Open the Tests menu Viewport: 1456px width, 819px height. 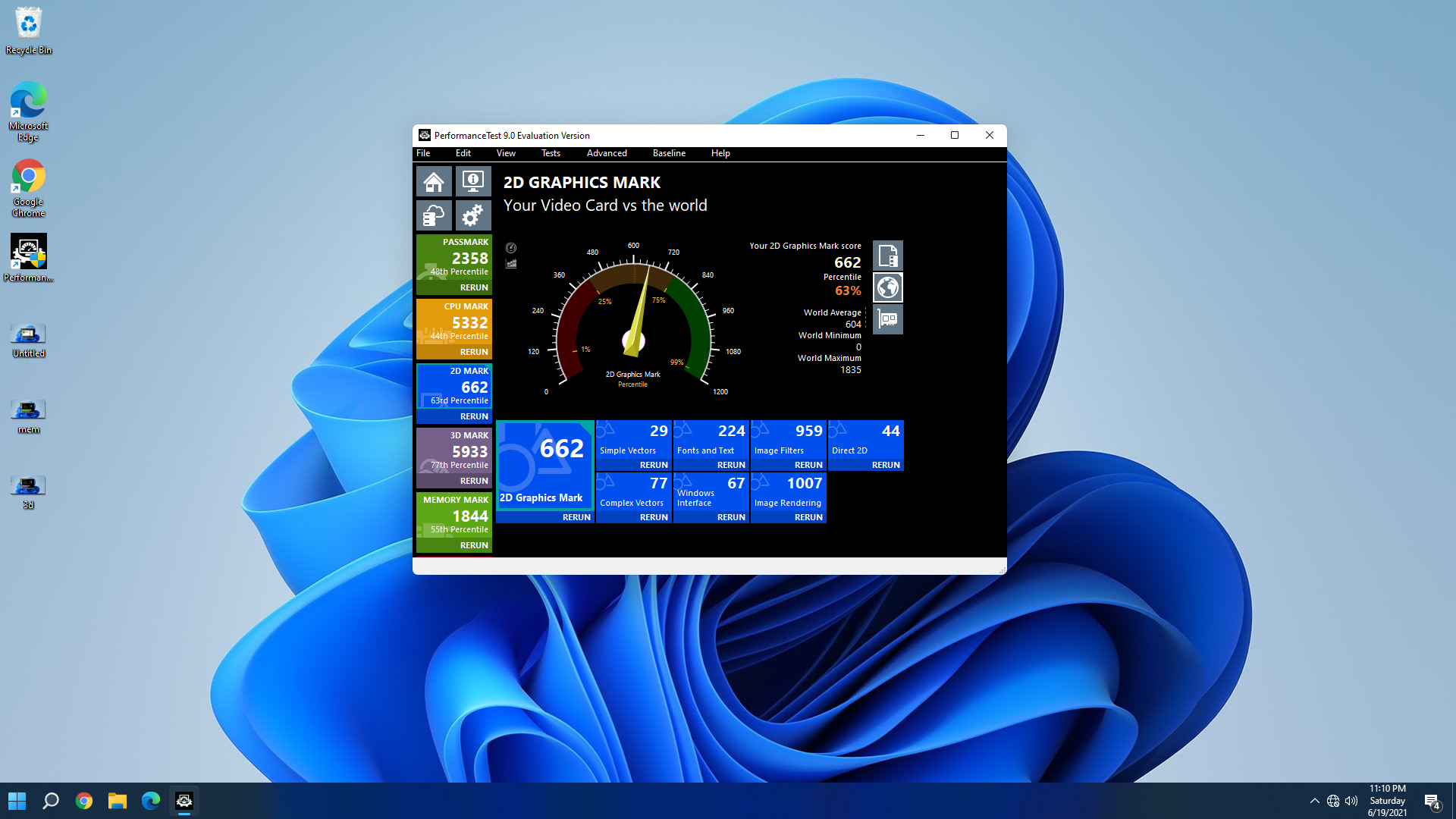pyautogui.click(x=551, y=153)
